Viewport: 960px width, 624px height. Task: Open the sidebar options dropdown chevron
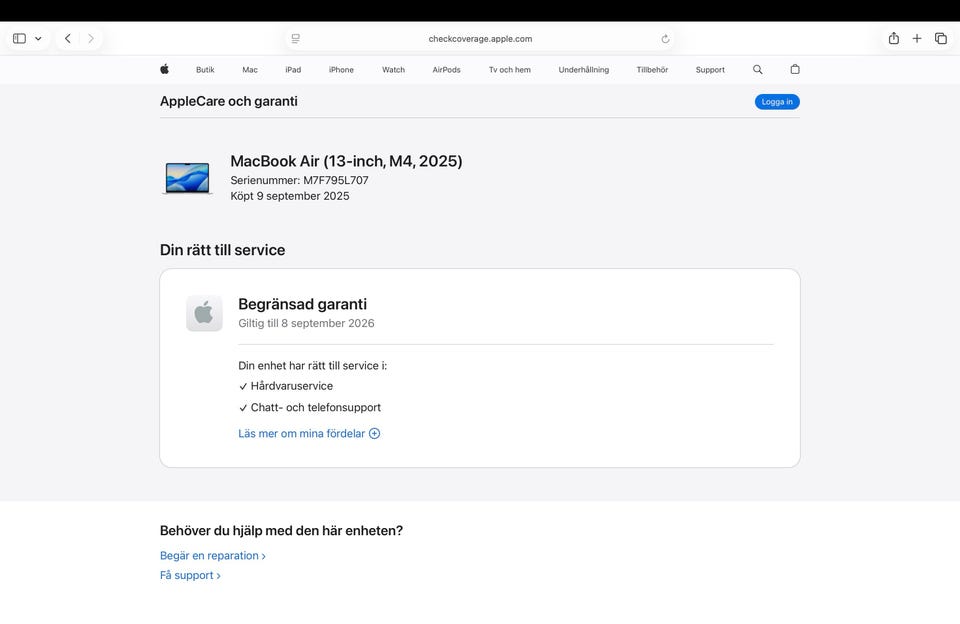38,39
